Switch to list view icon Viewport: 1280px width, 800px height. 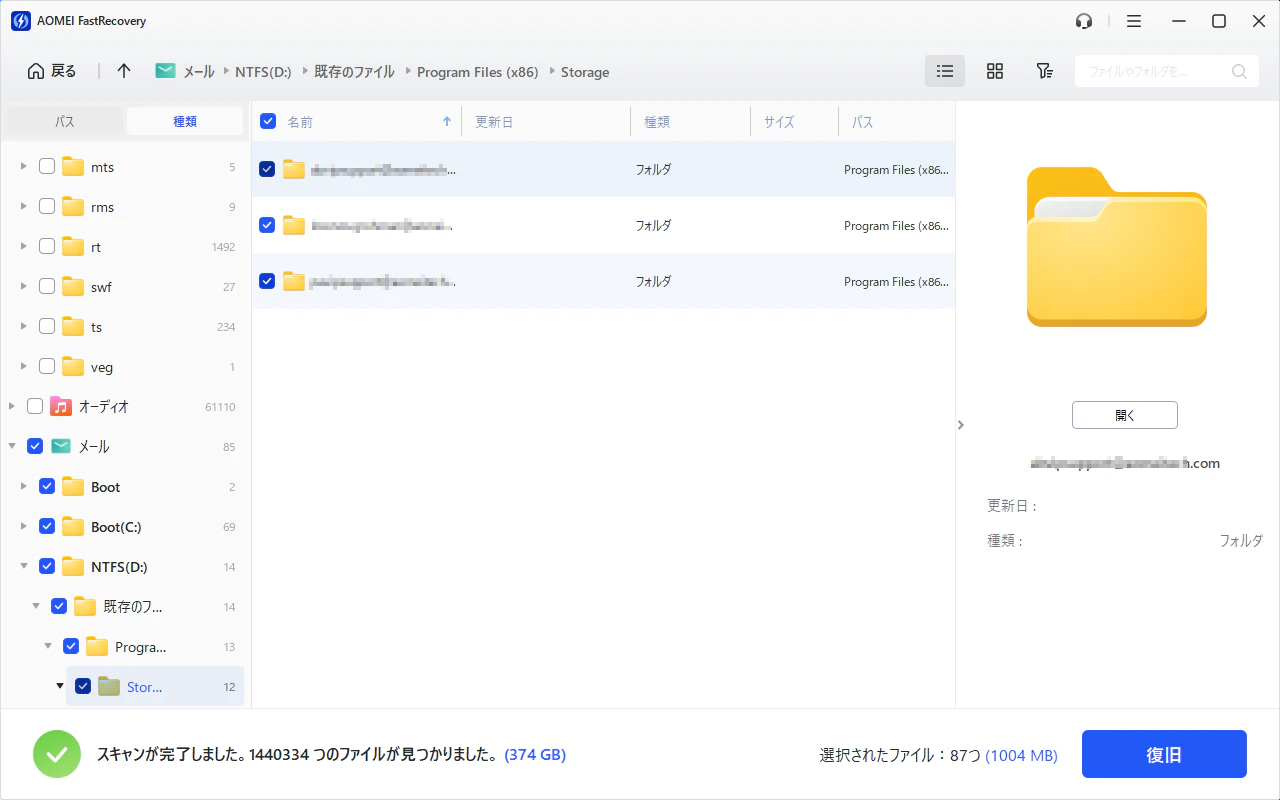tap(945, 71)
